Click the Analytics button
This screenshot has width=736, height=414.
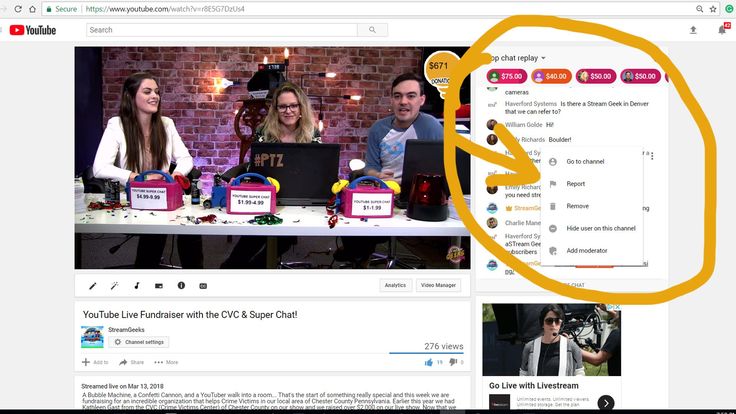click(x=395, y=285)
